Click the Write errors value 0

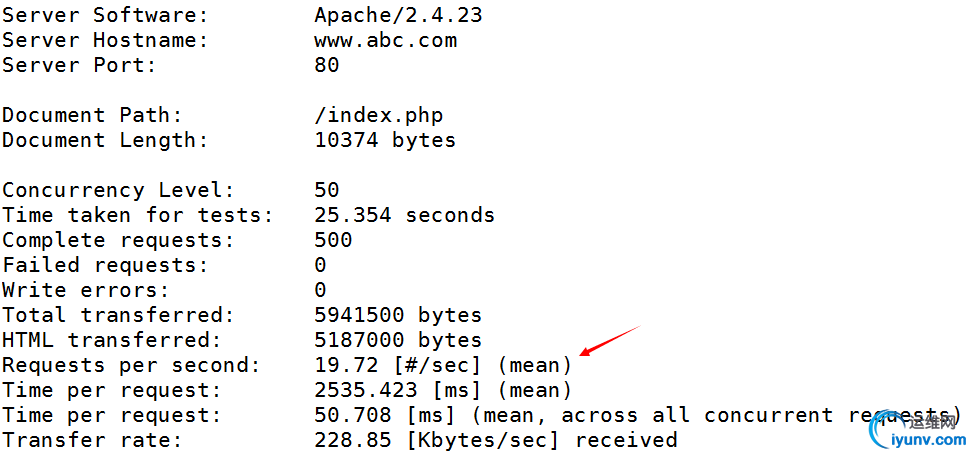320,290
